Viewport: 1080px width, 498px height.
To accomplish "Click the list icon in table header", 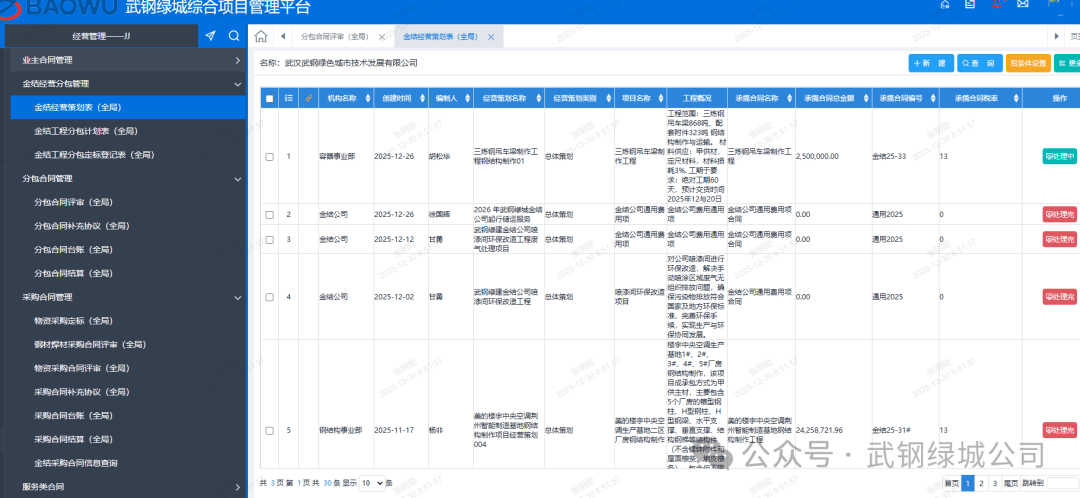I will pos(289,98).
